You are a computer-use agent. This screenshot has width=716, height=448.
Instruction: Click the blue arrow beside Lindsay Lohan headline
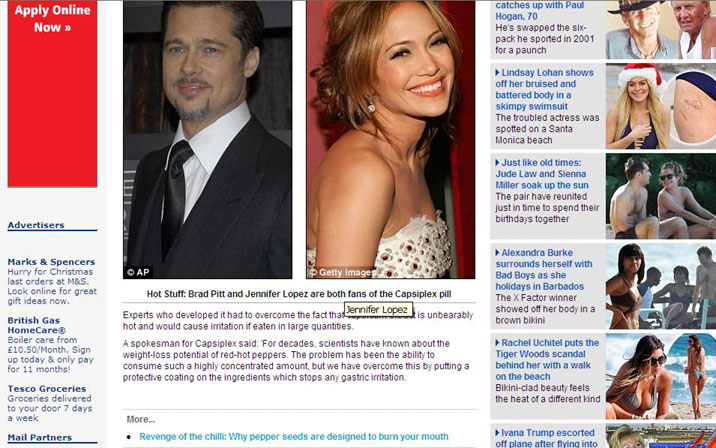point(497,73)
